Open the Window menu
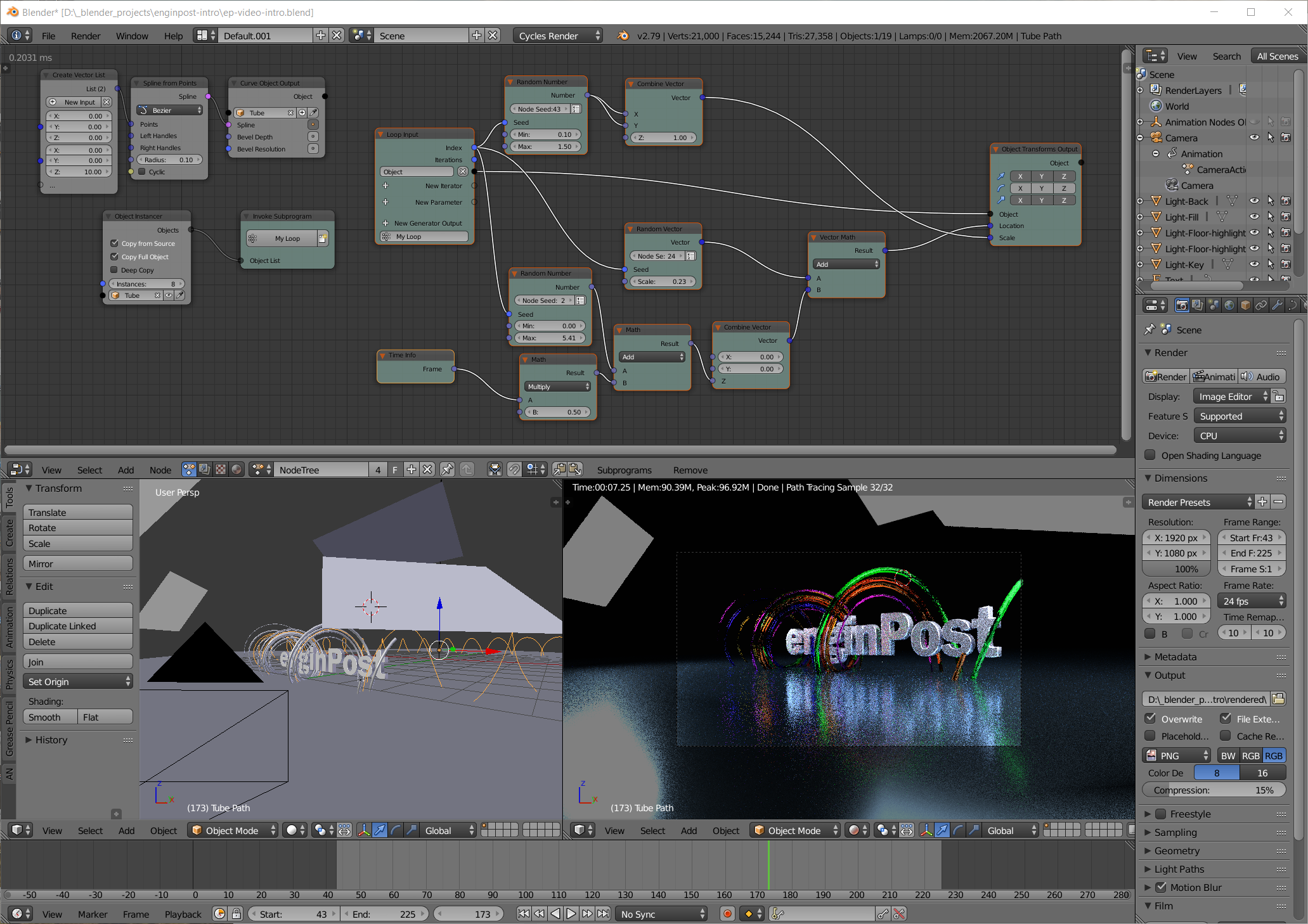The image size is (1308, 924). (x=132, y=35)
